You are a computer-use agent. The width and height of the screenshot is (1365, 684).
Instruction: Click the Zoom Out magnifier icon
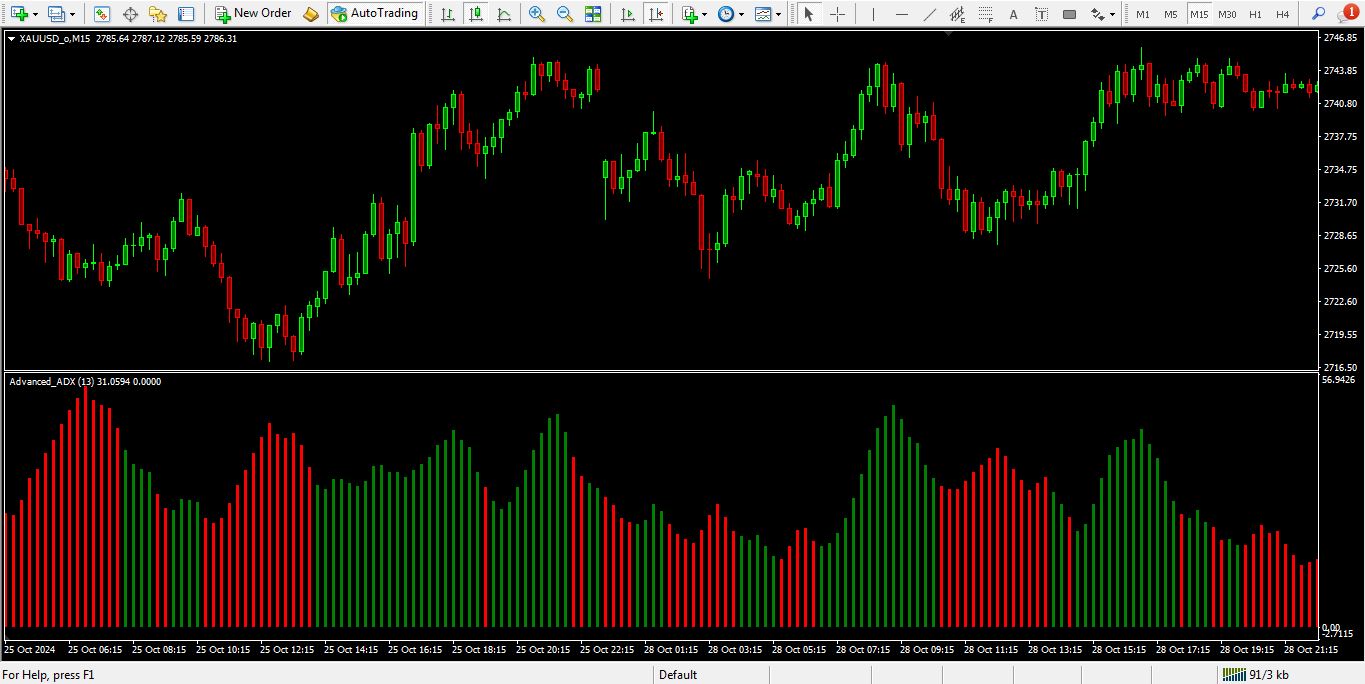point(565,14)
